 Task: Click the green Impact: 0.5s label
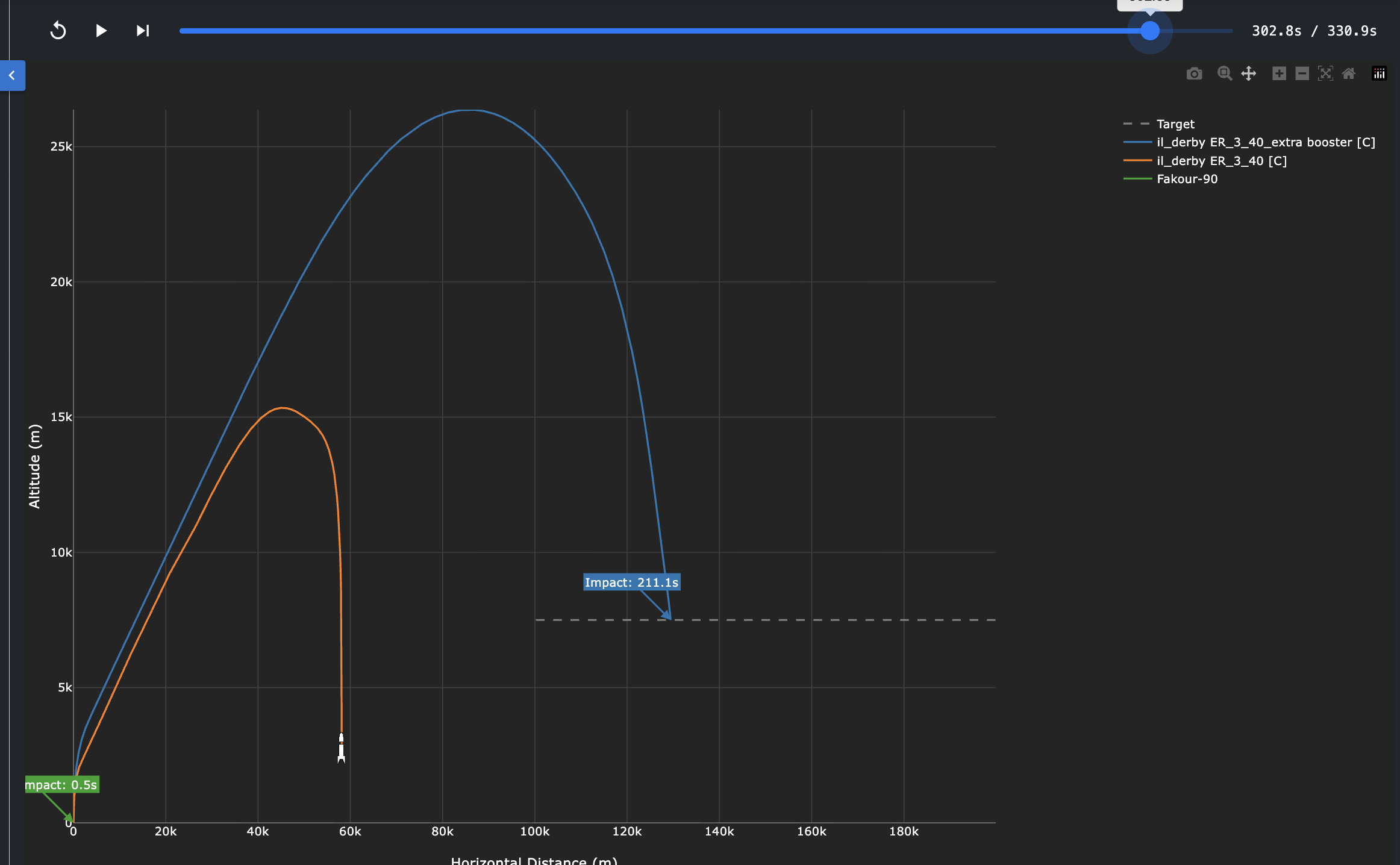tap(62, 785)
